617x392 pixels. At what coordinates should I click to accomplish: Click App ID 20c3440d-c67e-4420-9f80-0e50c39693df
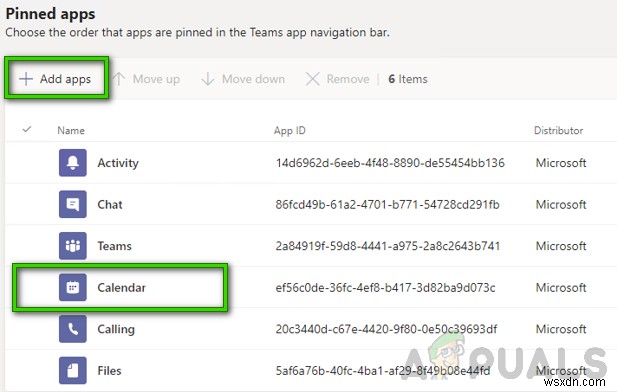pos(386,329)
